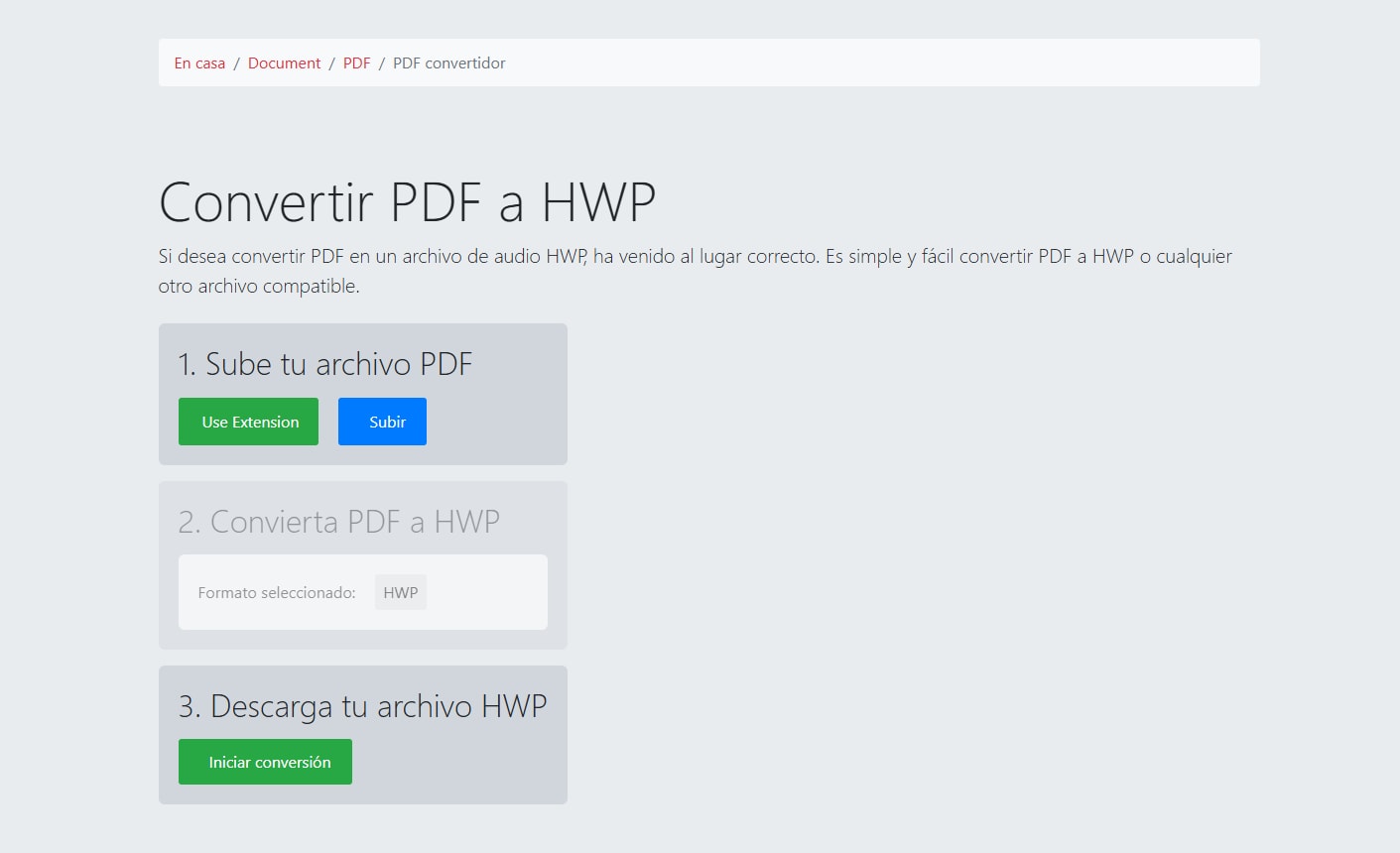Viewport: 1400px width, 853px height.
Task: Click the HWP text in the selected format
Action: (400, 592)
